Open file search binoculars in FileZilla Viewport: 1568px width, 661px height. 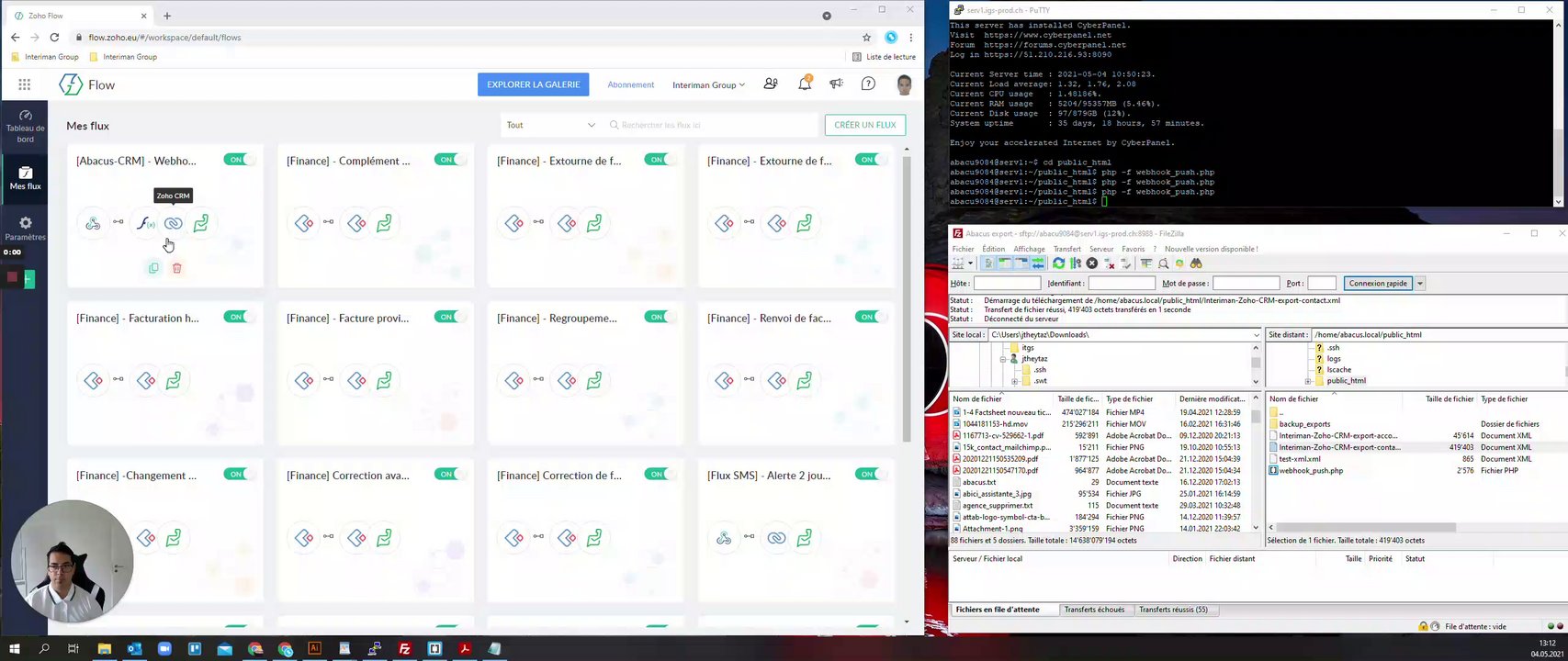pos(1196,263)
